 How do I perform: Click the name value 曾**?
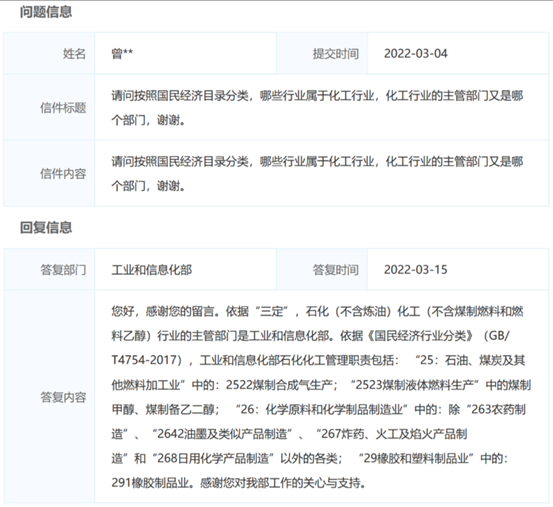(x=122, y=54)
